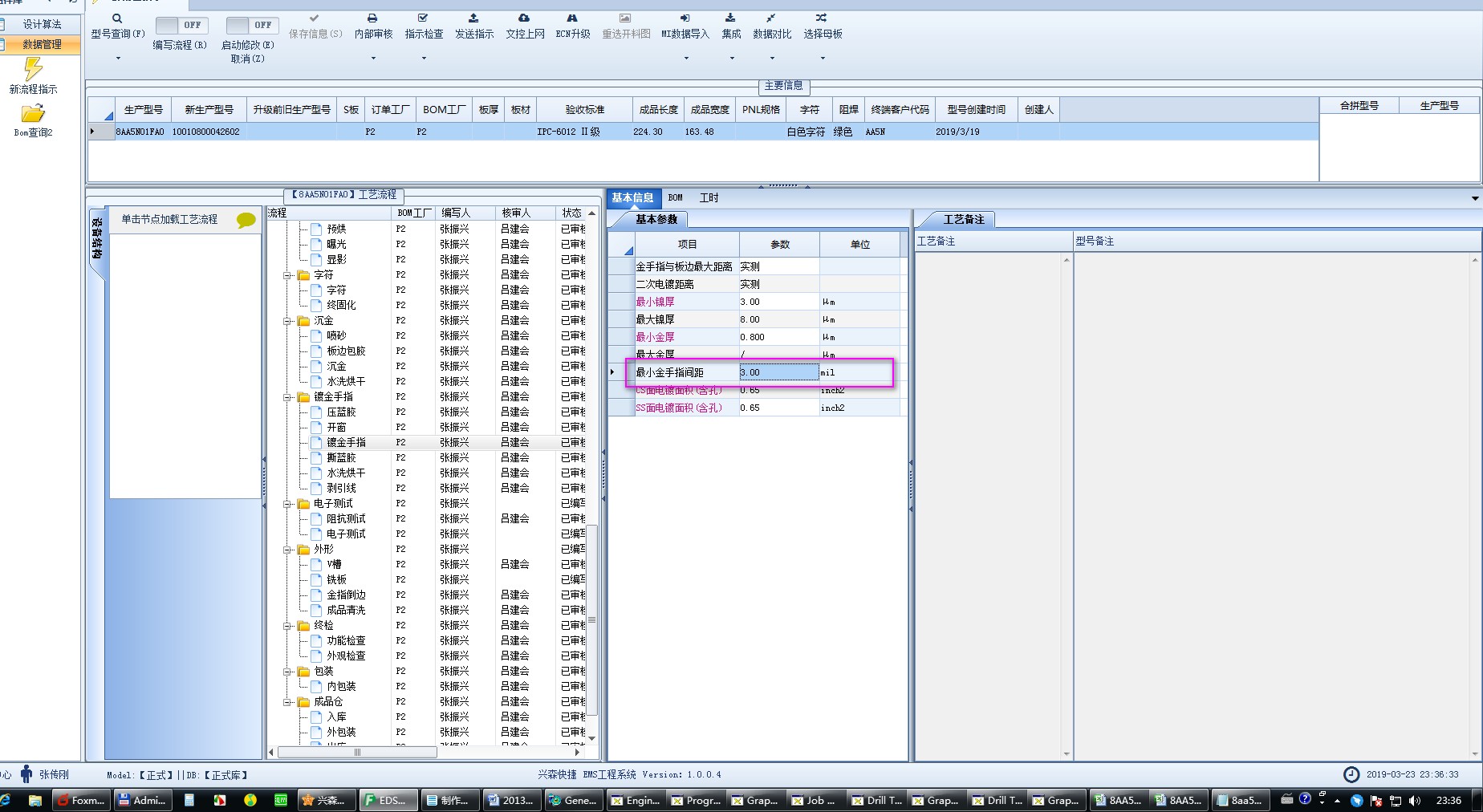Click the 型号查询(F) search icon

pos(117,18)
